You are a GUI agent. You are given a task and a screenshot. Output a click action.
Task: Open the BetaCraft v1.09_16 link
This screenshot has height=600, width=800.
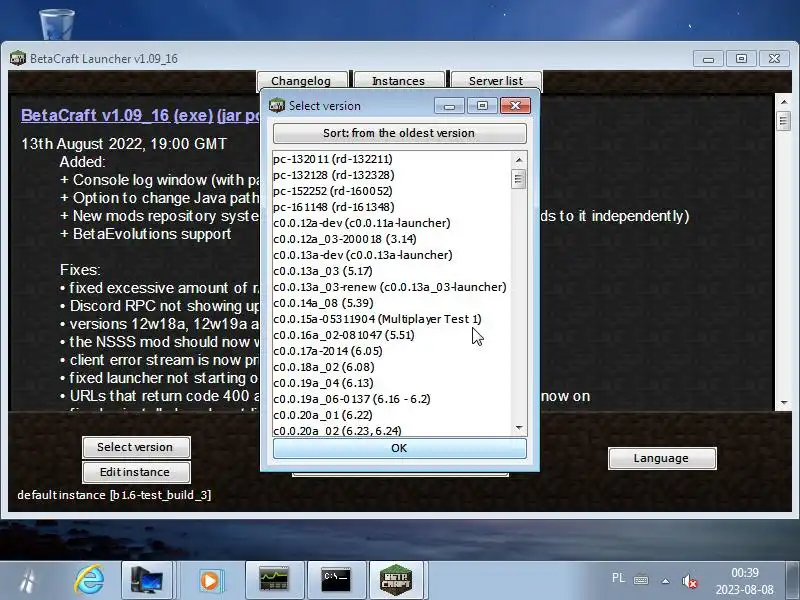95,115
